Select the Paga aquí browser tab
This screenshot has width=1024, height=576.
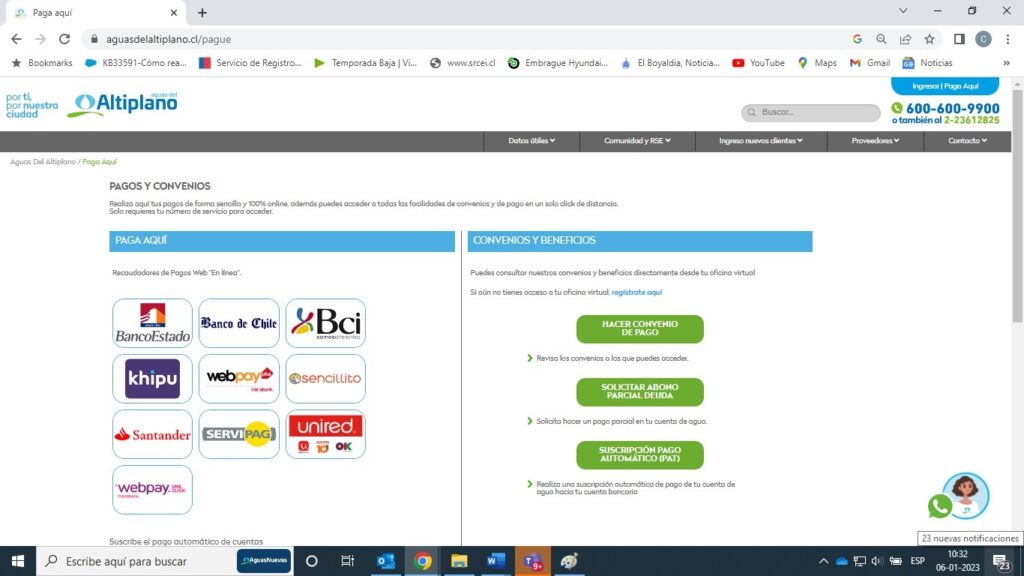click(95, 13)
